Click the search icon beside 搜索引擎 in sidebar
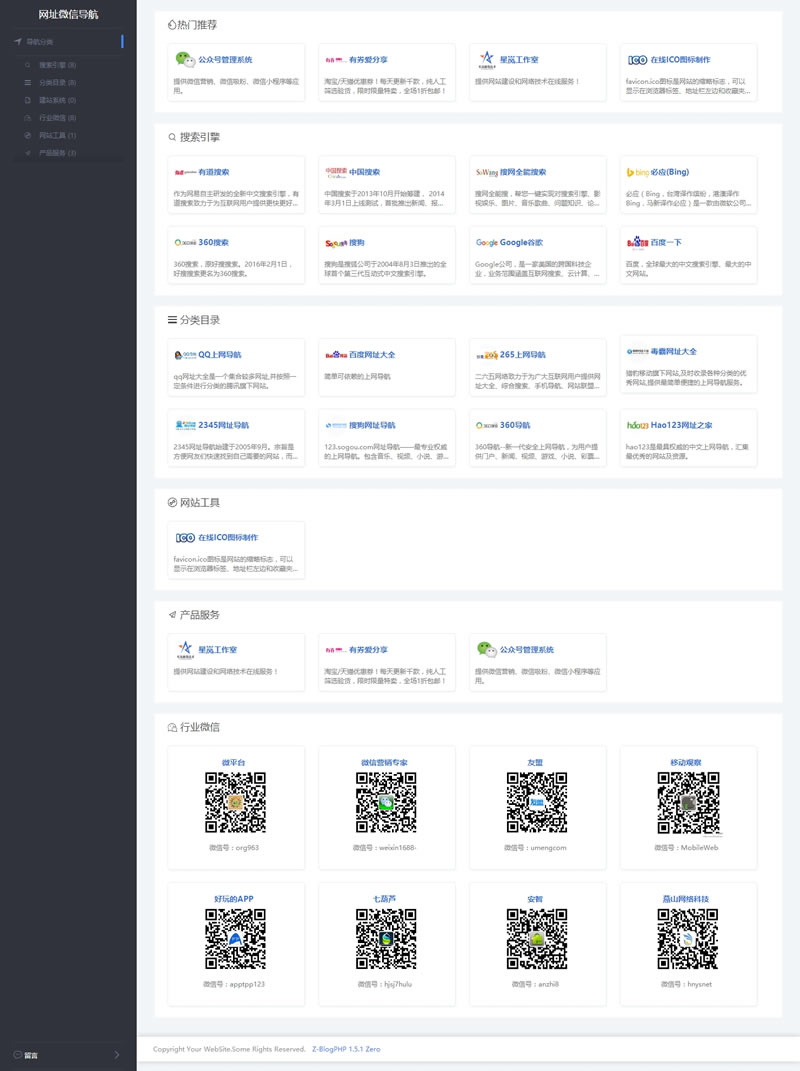The width and height of the screenshot is (800, 1071). pyautogui.click(x=27, y=65)
